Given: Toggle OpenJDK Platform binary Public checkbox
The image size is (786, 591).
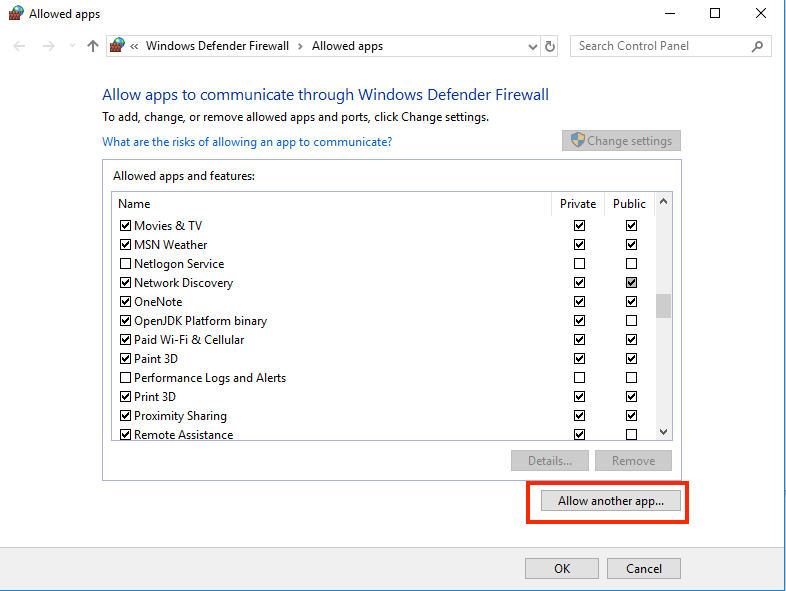Looking at the screenshot, I should tap(632, 320).
